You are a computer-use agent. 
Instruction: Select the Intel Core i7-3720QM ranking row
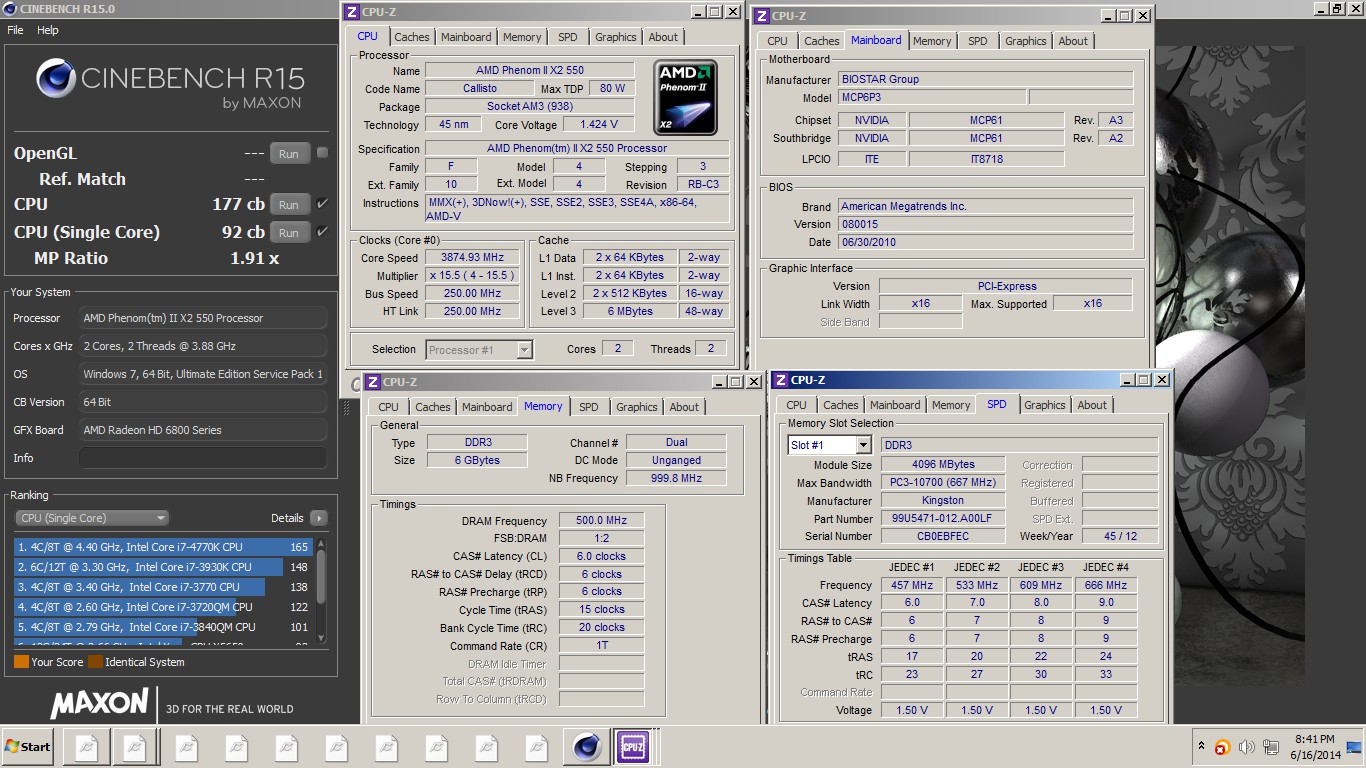click(x=164, y=607)
